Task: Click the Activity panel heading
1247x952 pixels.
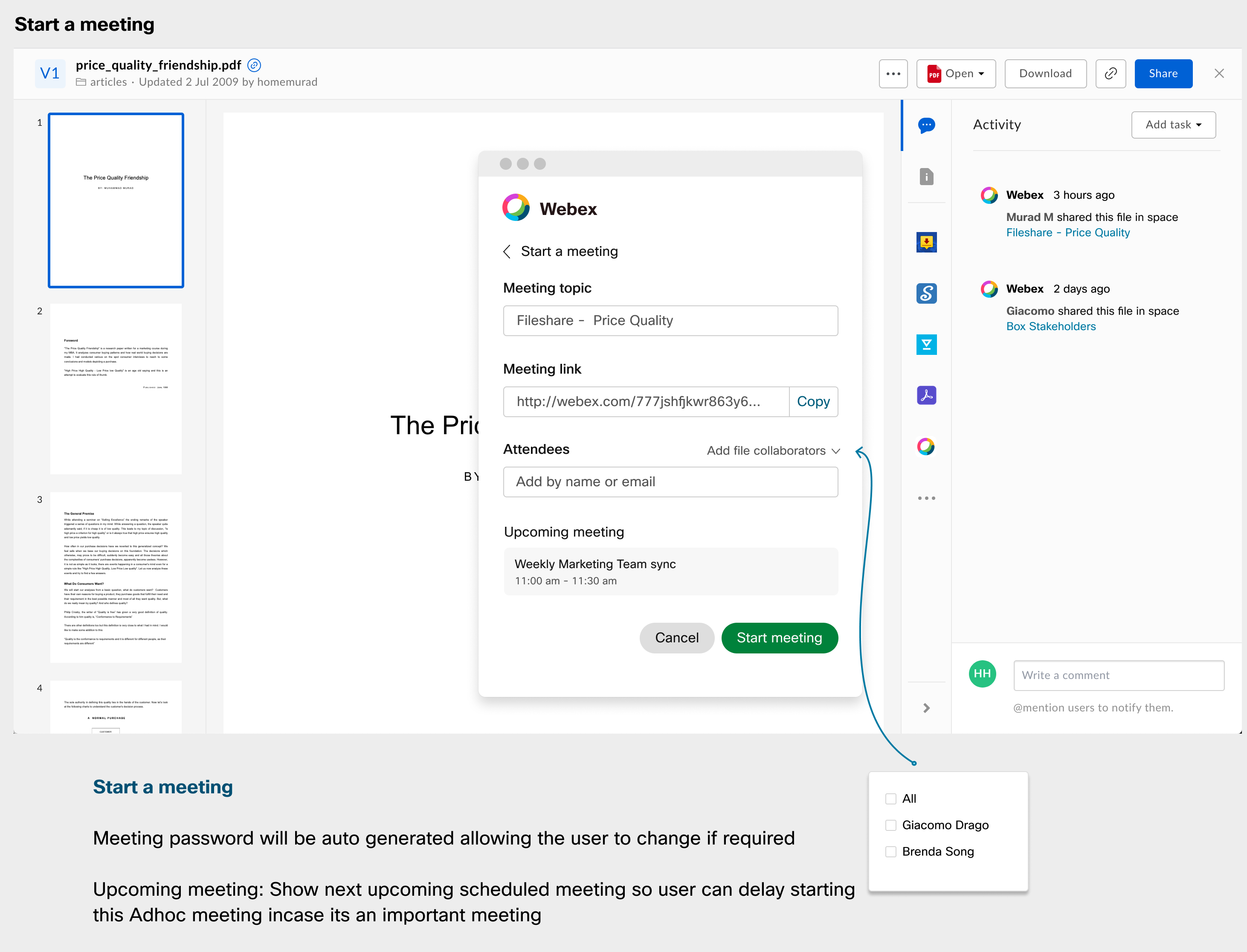Action: (997, 125)
